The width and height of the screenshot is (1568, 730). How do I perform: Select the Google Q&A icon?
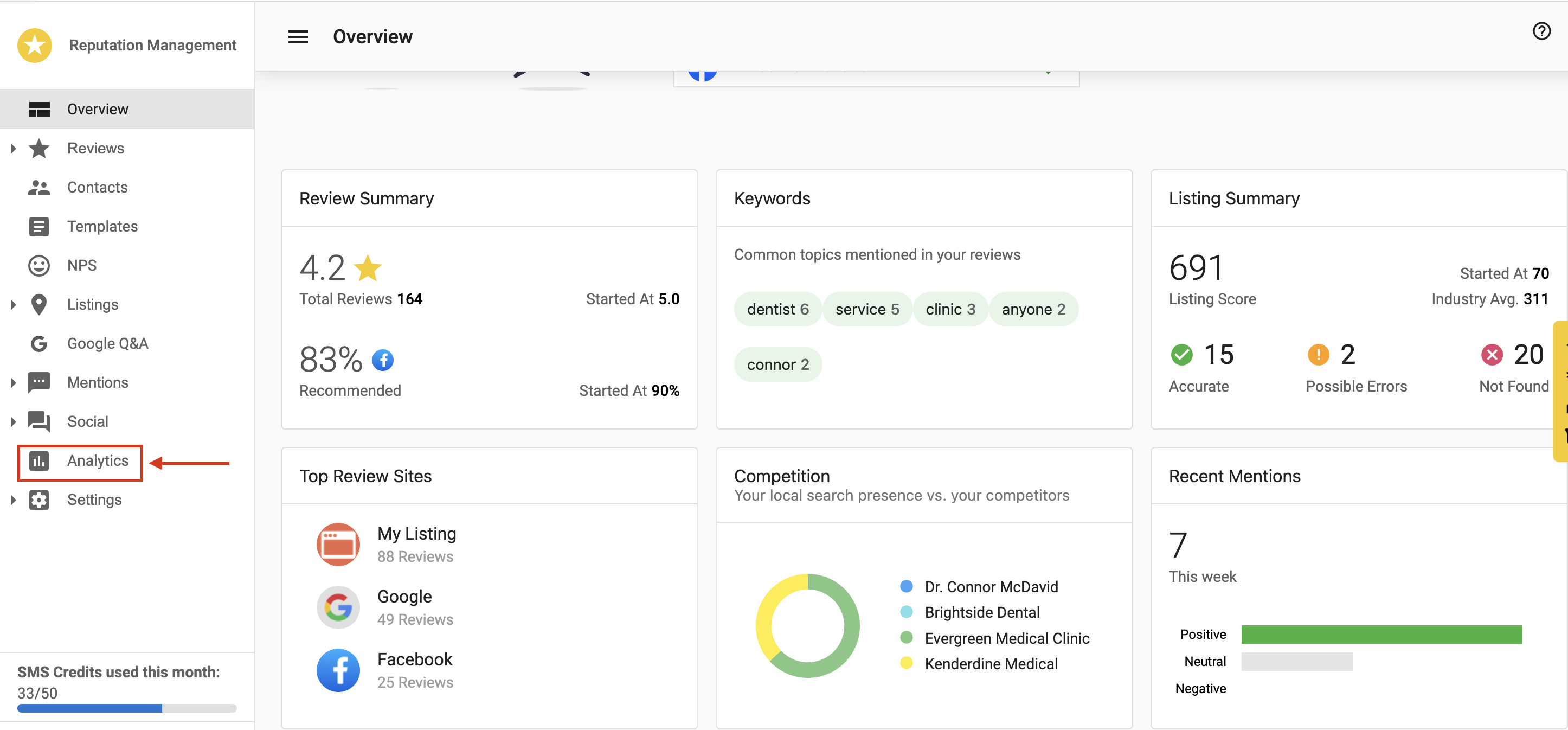tap(40, 343)
